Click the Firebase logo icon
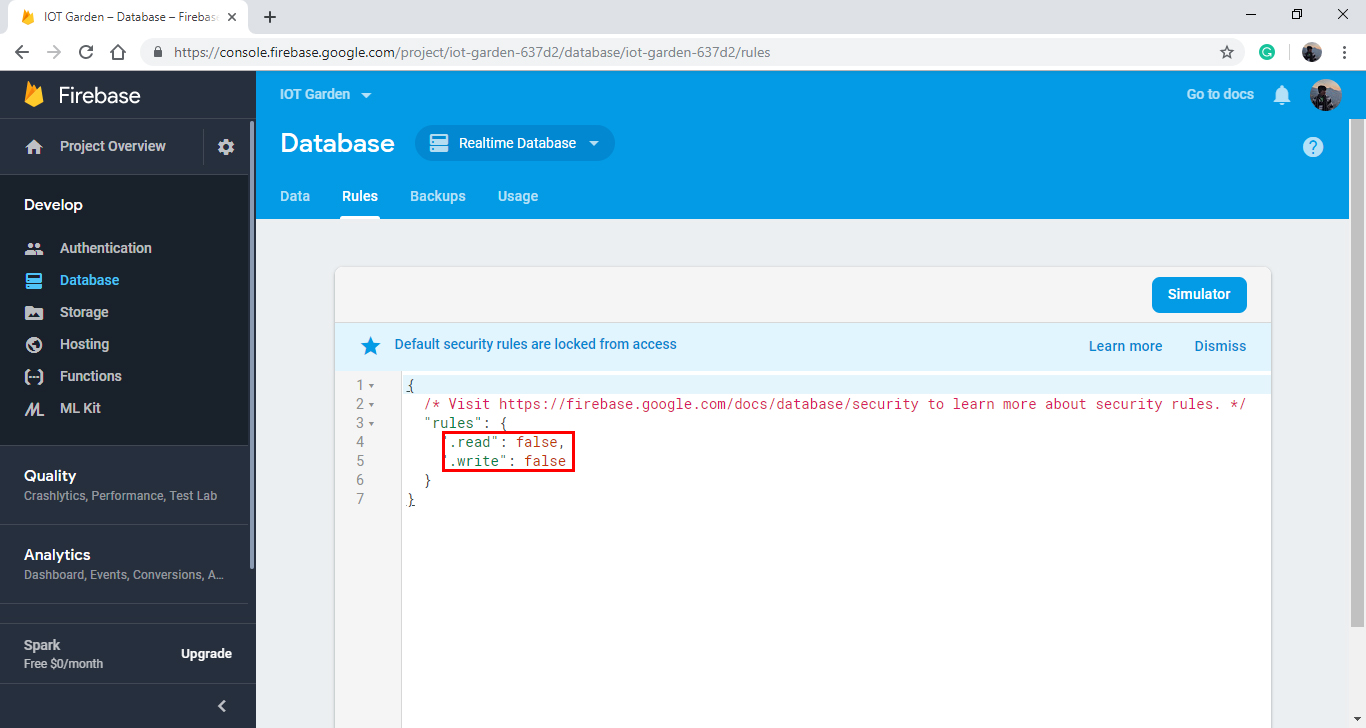 34,95
